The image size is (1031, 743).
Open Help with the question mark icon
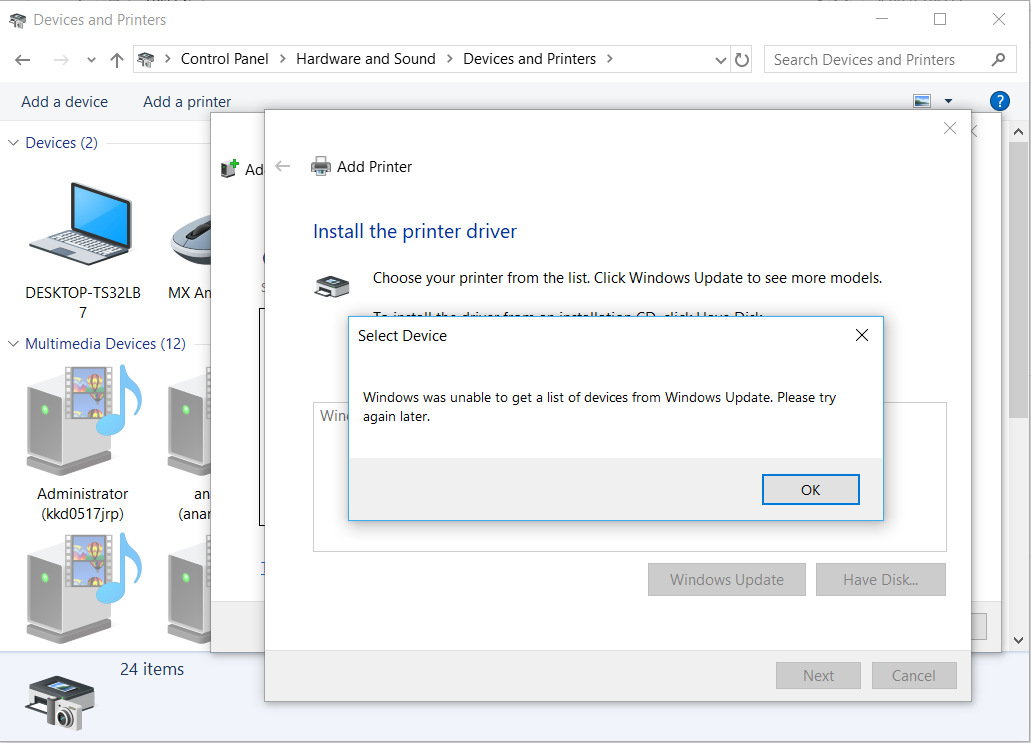tap(999, 101)
